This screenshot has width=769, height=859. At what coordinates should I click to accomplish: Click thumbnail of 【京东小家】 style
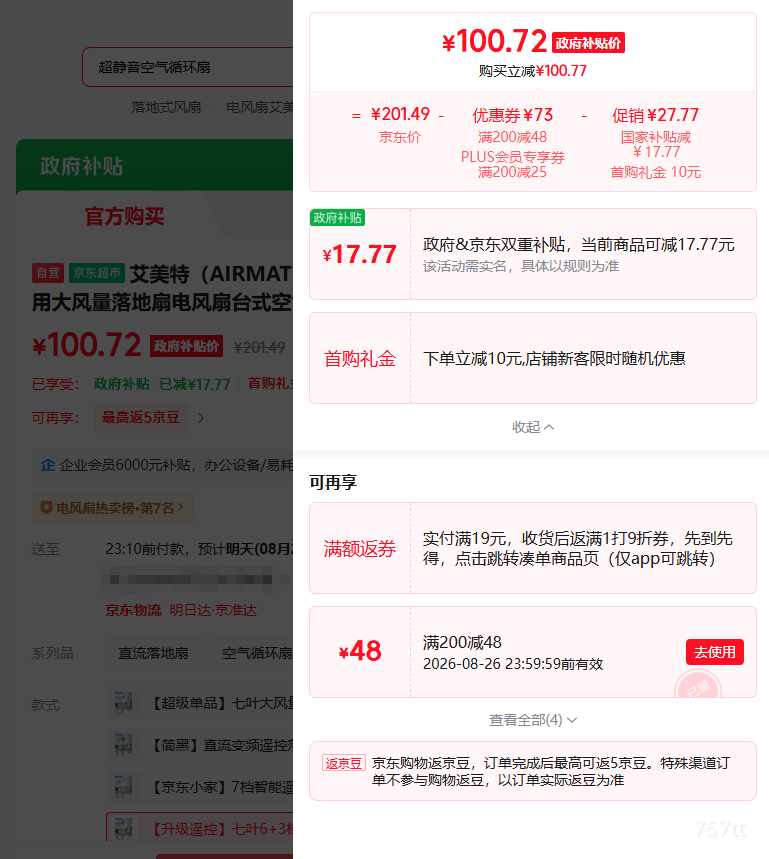click(x=123, y=787)
